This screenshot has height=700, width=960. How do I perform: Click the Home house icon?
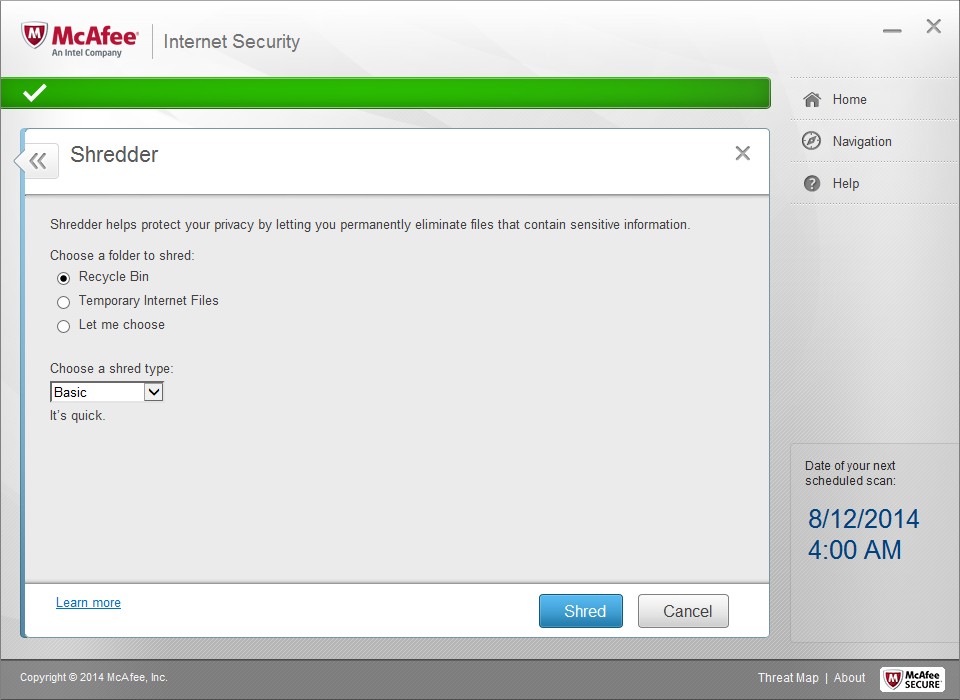812,99
